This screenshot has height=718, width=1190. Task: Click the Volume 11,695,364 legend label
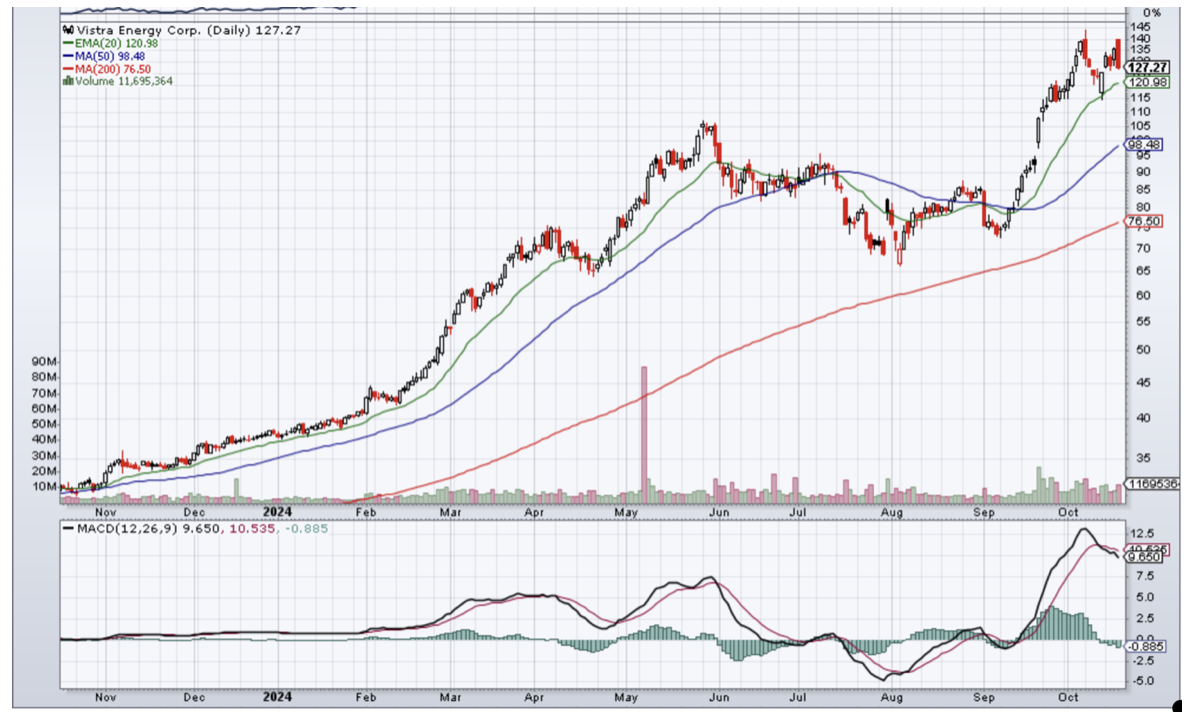coord(123,81)
